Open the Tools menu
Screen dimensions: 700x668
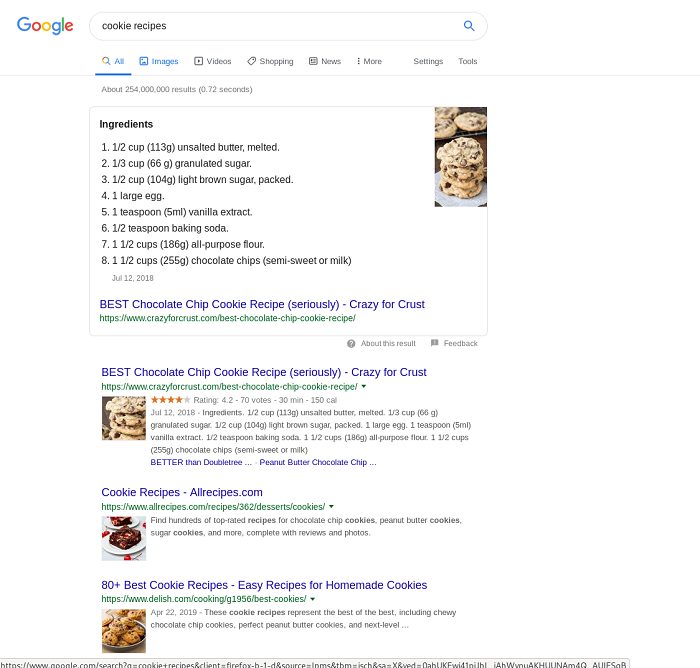(467, 61)
